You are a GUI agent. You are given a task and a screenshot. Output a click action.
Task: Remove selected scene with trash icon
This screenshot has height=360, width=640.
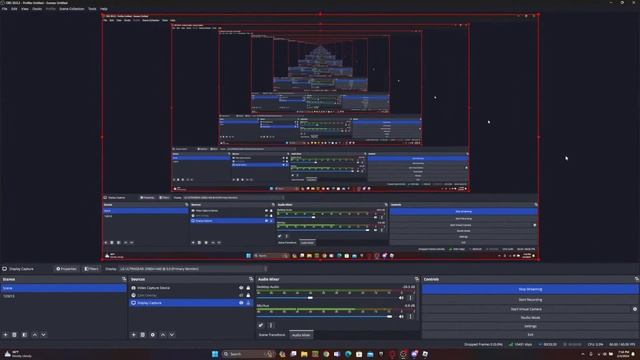click(14, 335)
